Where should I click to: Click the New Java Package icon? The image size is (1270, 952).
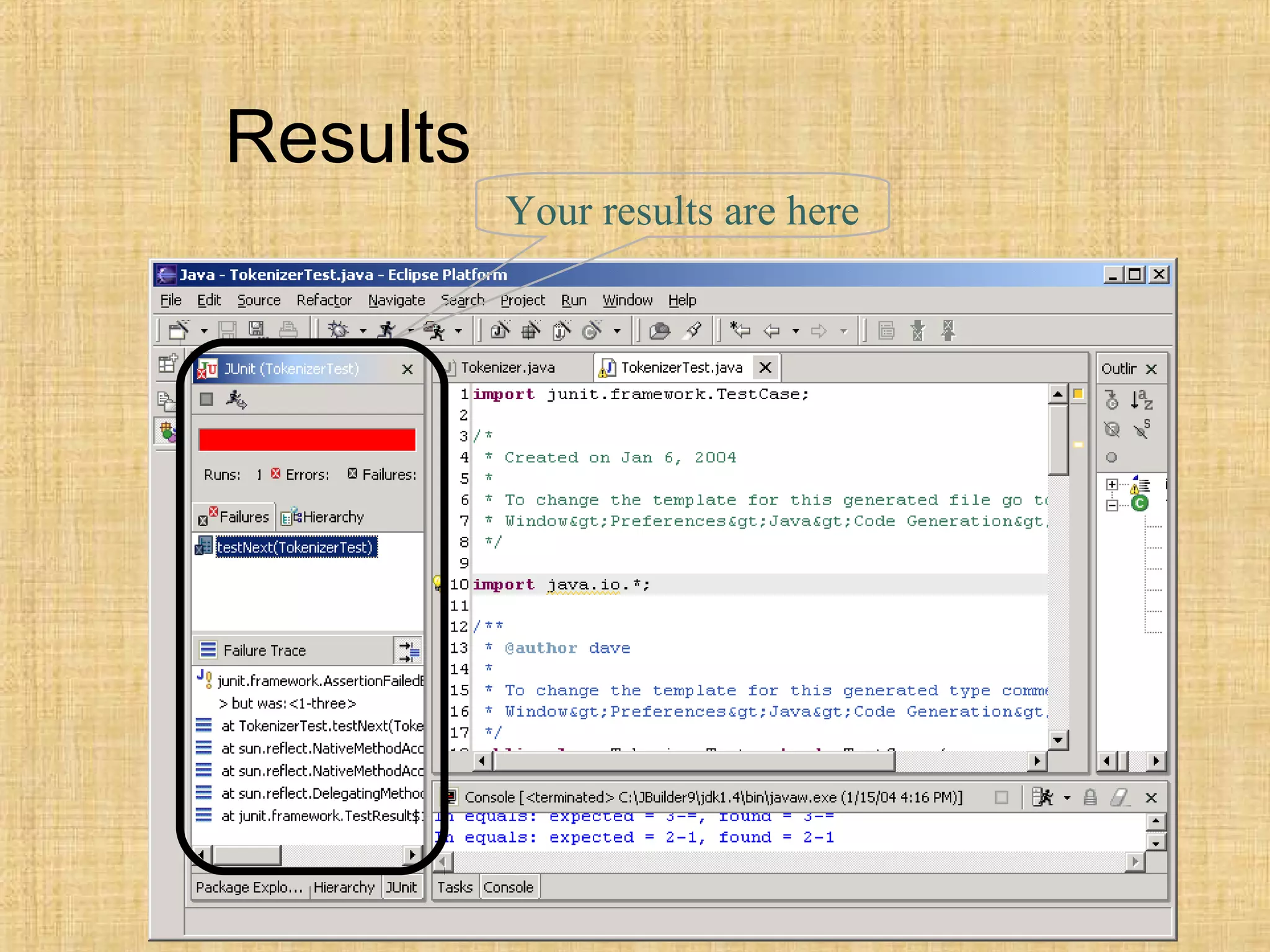(531, 330)
